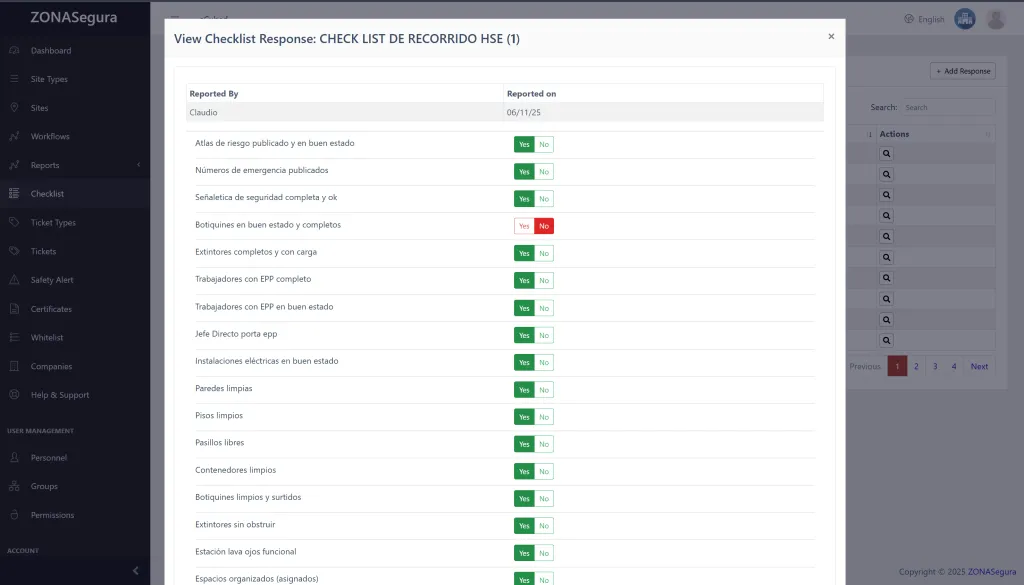
Task: Collapse the sidebar with bottom chevron
Action: [136, 570]
